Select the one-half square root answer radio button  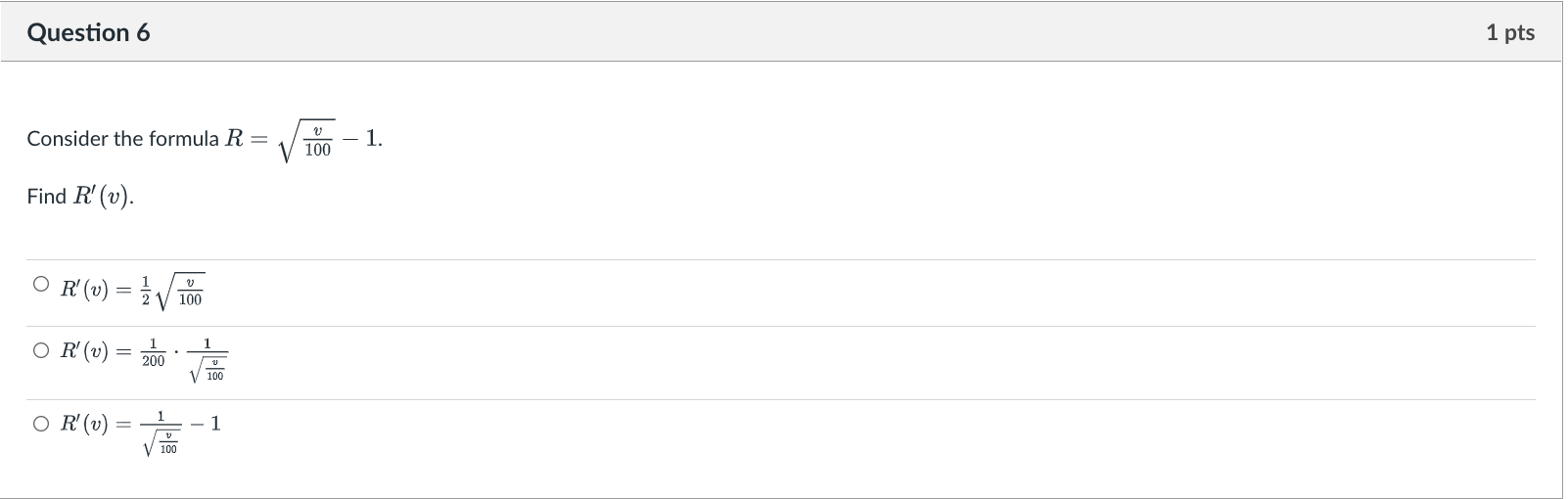click(40, 285)
